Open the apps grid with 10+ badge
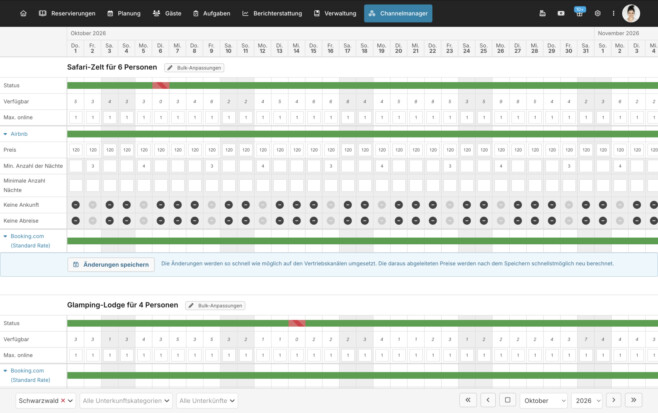 pyautogui.click(x=580, y=13)
